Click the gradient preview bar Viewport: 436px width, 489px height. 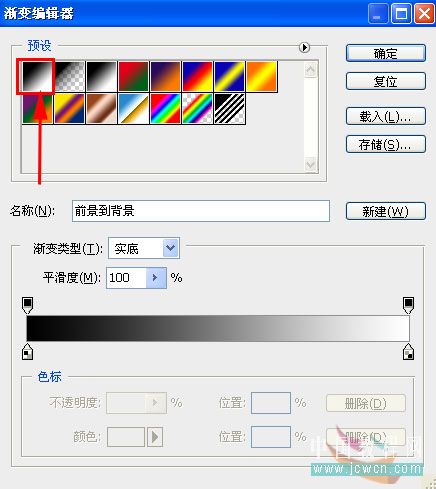218,329
